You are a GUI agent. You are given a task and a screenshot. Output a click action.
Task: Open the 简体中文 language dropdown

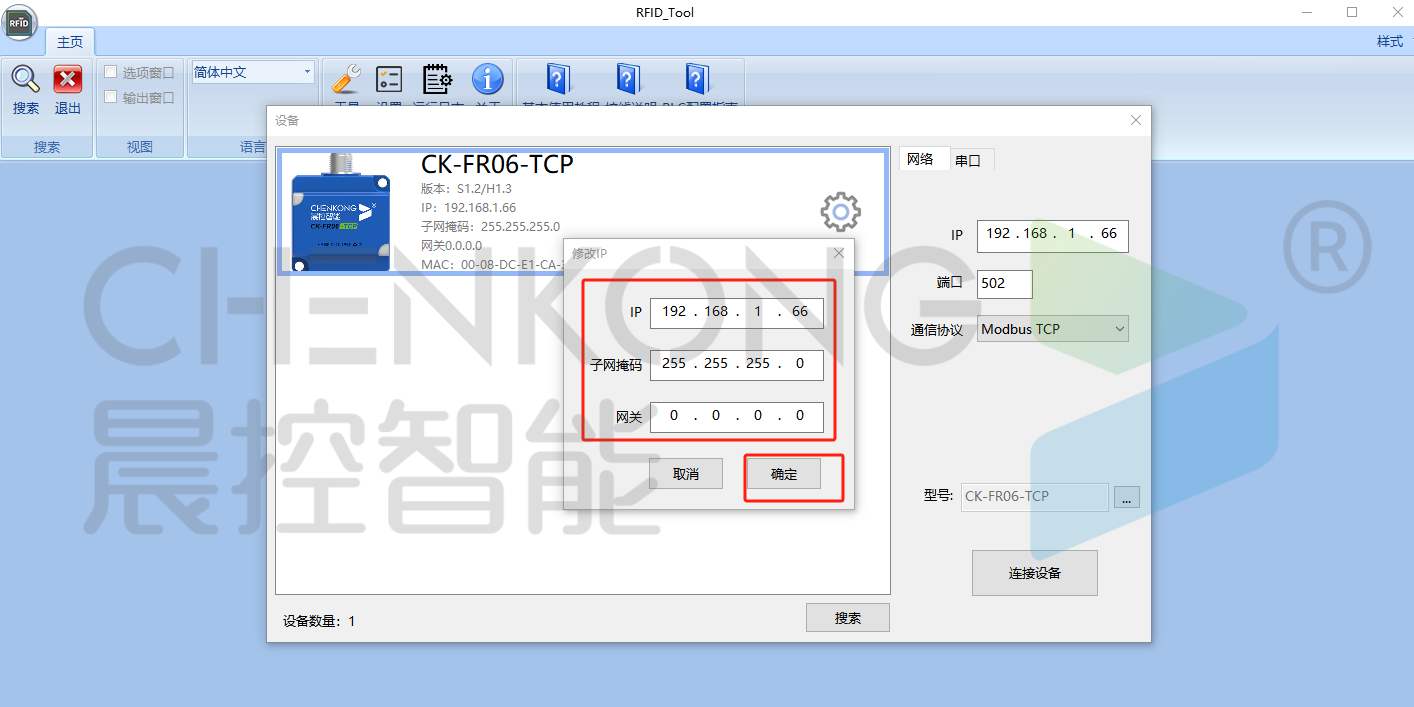click(x=253, y=72)
